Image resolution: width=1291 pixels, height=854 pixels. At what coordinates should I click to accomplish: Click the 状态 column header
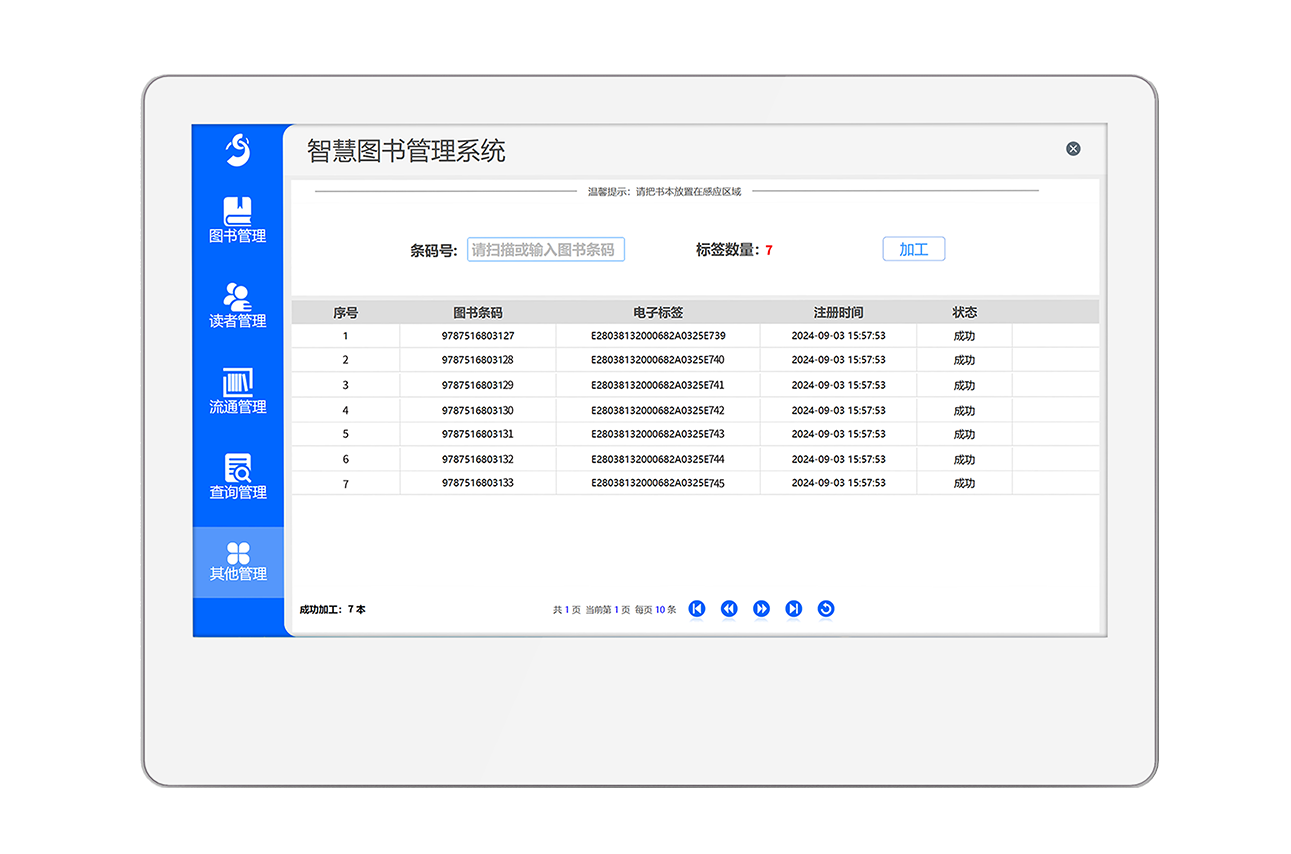[x=963, y=311]
